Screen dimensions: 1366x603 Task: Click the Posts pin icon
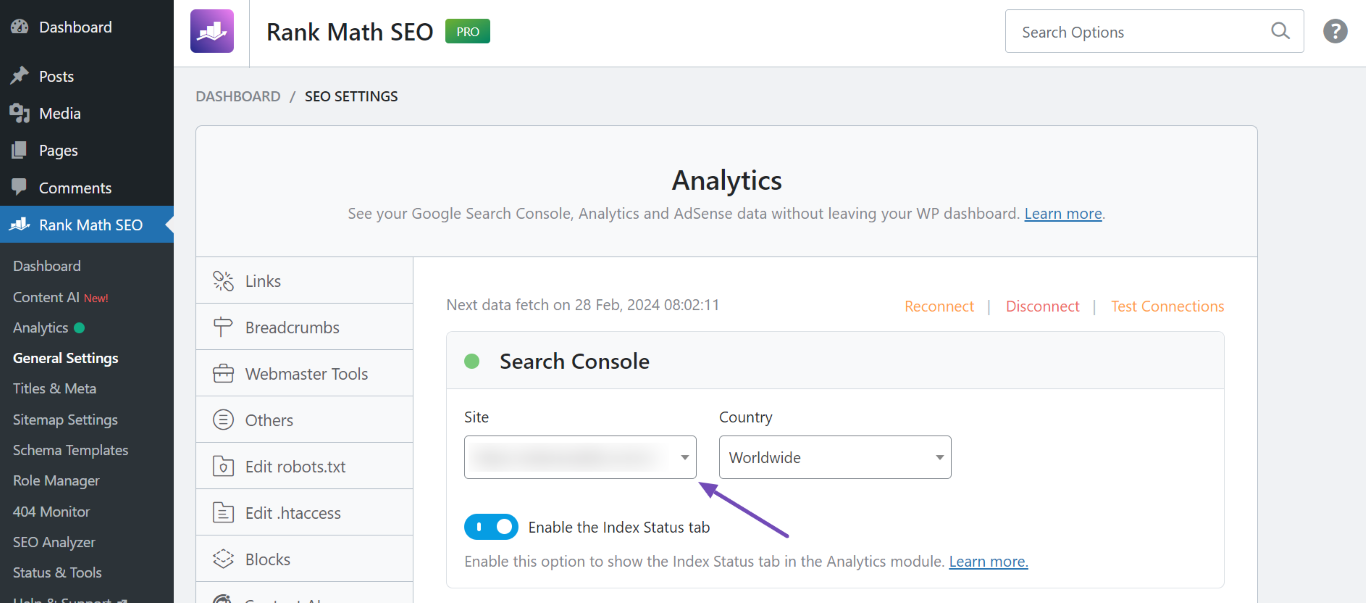[x=19, y=76]
